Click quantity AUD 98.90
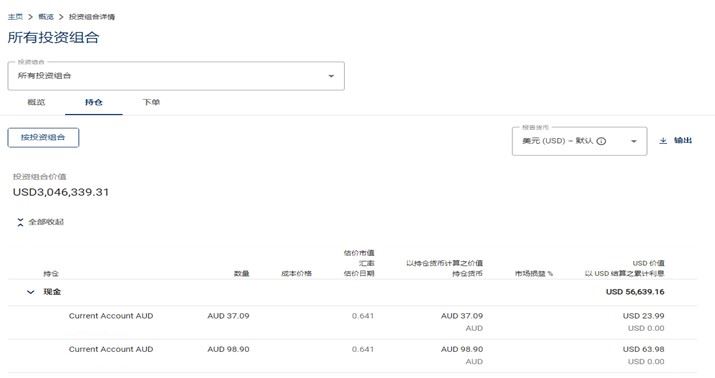Viewport: 715px width, 378px height. pos(228,349)
